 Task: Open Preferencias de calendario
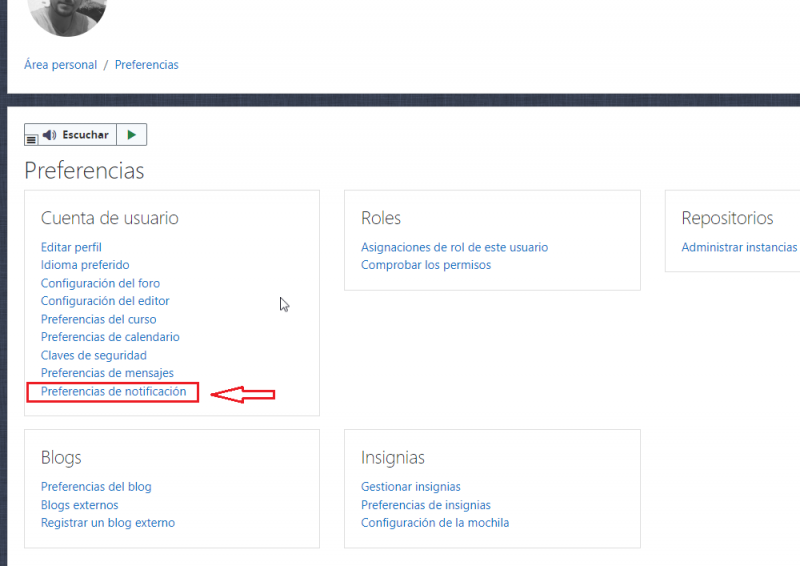110,337
